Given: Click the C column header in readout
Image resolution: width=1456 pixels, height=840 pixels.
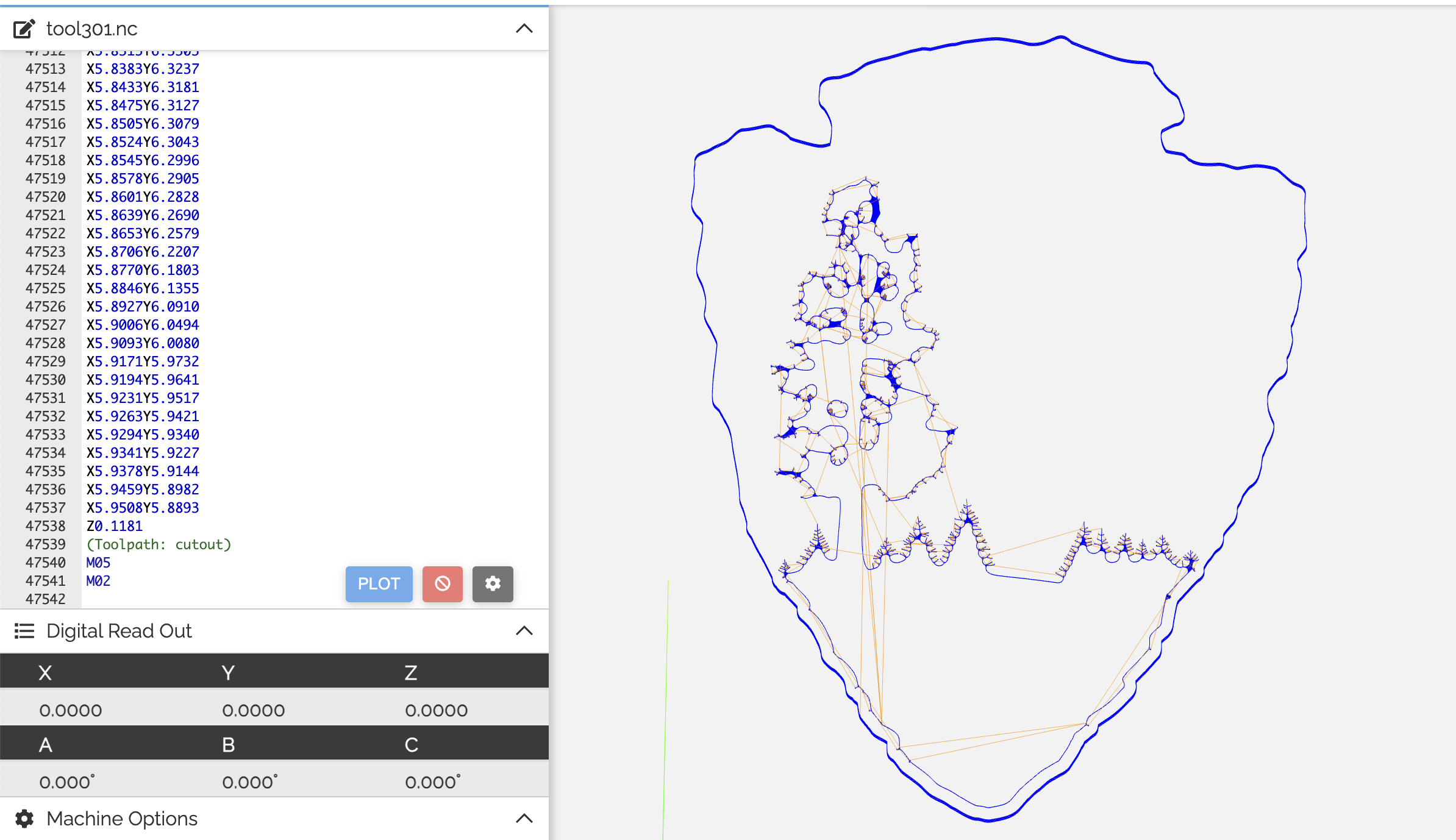Looking at the screenshot, I should click(411, 745).
